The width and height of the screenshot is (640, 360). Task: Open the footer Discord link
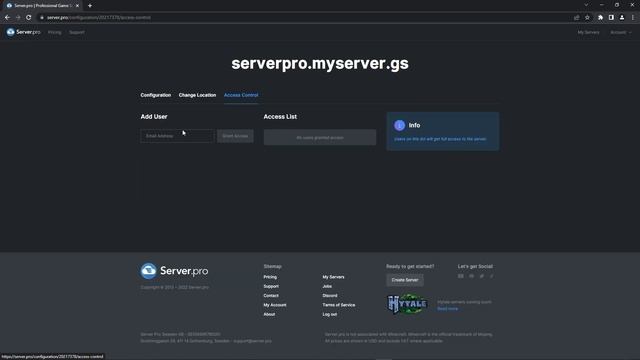(330, 296)
